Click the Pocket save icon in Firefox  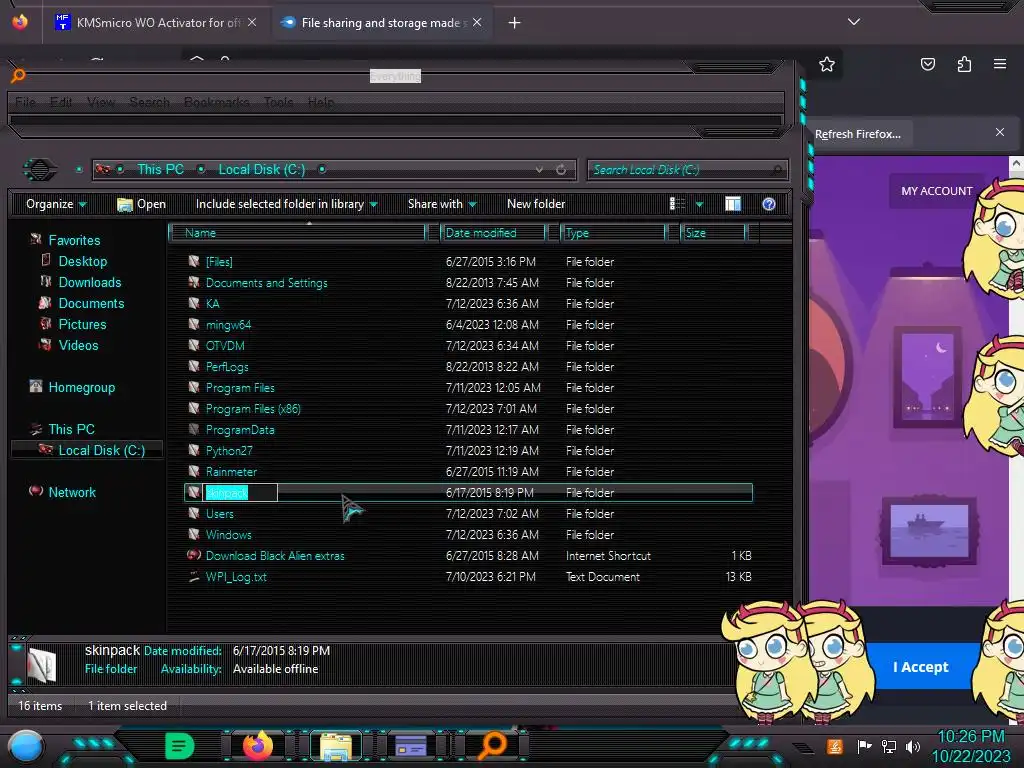pos(928,64)
